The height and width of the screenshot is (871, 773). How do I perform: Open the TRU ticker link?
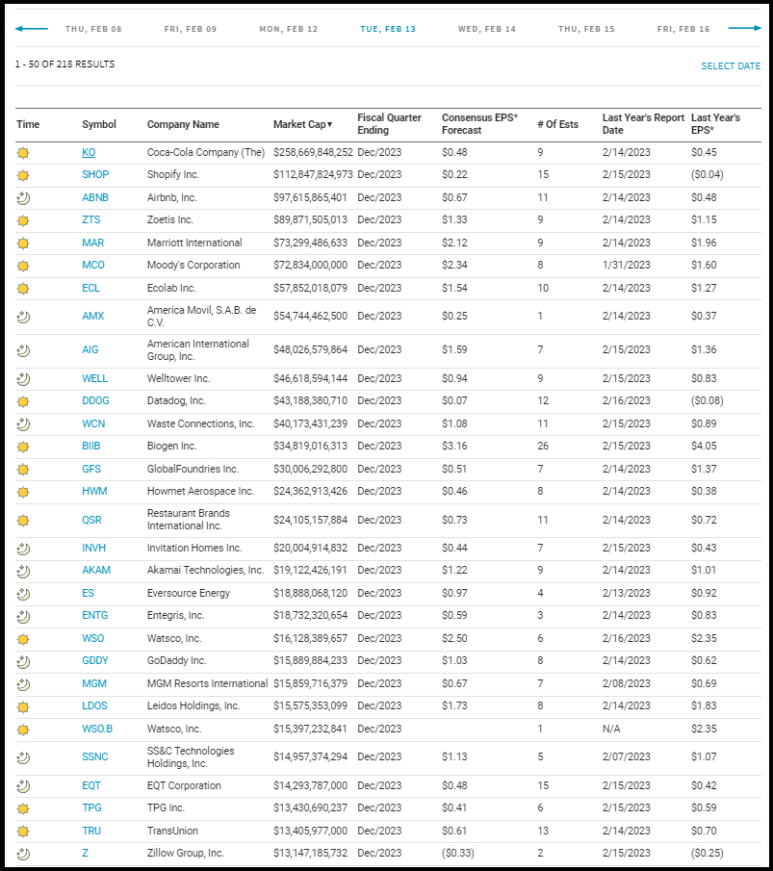click(92, 831)
